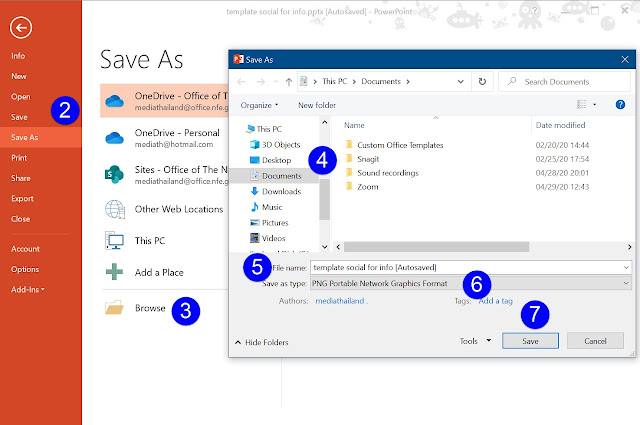This screenshot has height=425, width=640.
Task: Select New in backstage menu
Action: coord(19,76)
